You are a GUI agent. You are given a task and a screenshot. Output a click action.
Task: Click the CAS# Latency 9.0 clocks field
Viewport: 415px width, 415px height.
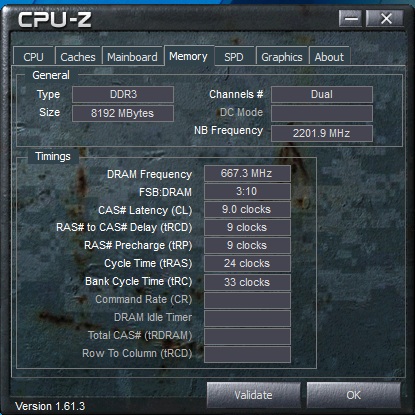(247, 209)
